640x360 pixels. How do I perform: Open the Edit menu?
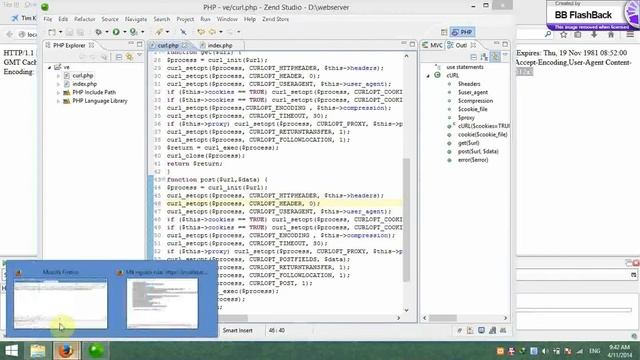(x=63, y=19)
